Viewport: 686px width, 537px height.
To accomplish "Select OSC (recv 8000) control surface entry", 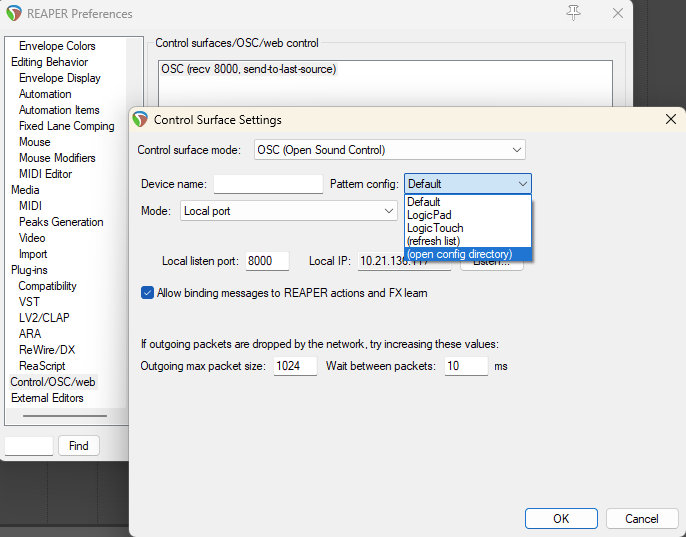I will 248,69.
